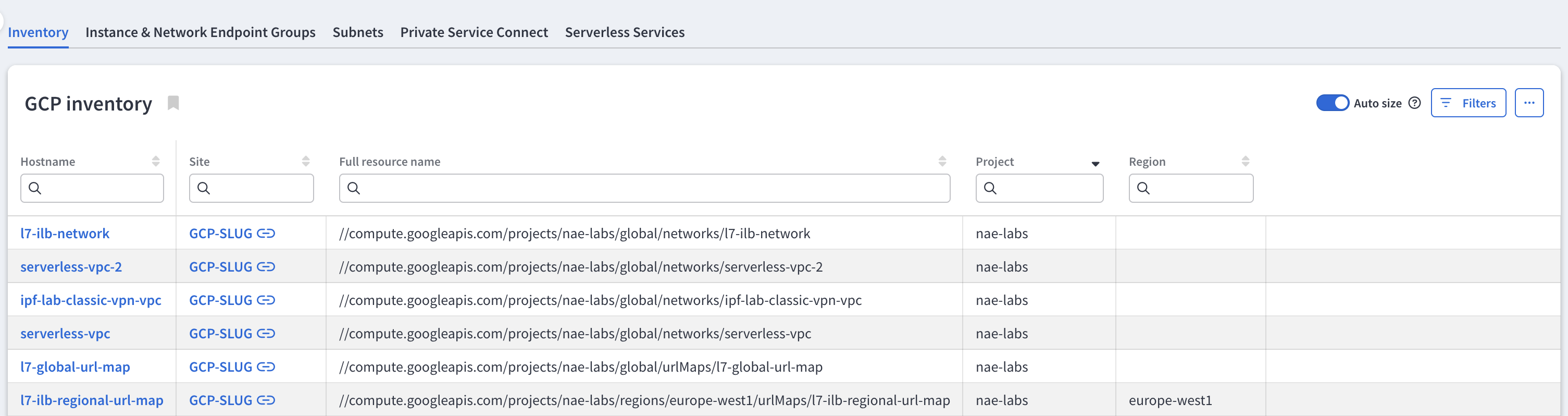The image size is (1568, 416).
Task: Click the site link icon for l7-ilb-network
Action: [x=266, y=233]
